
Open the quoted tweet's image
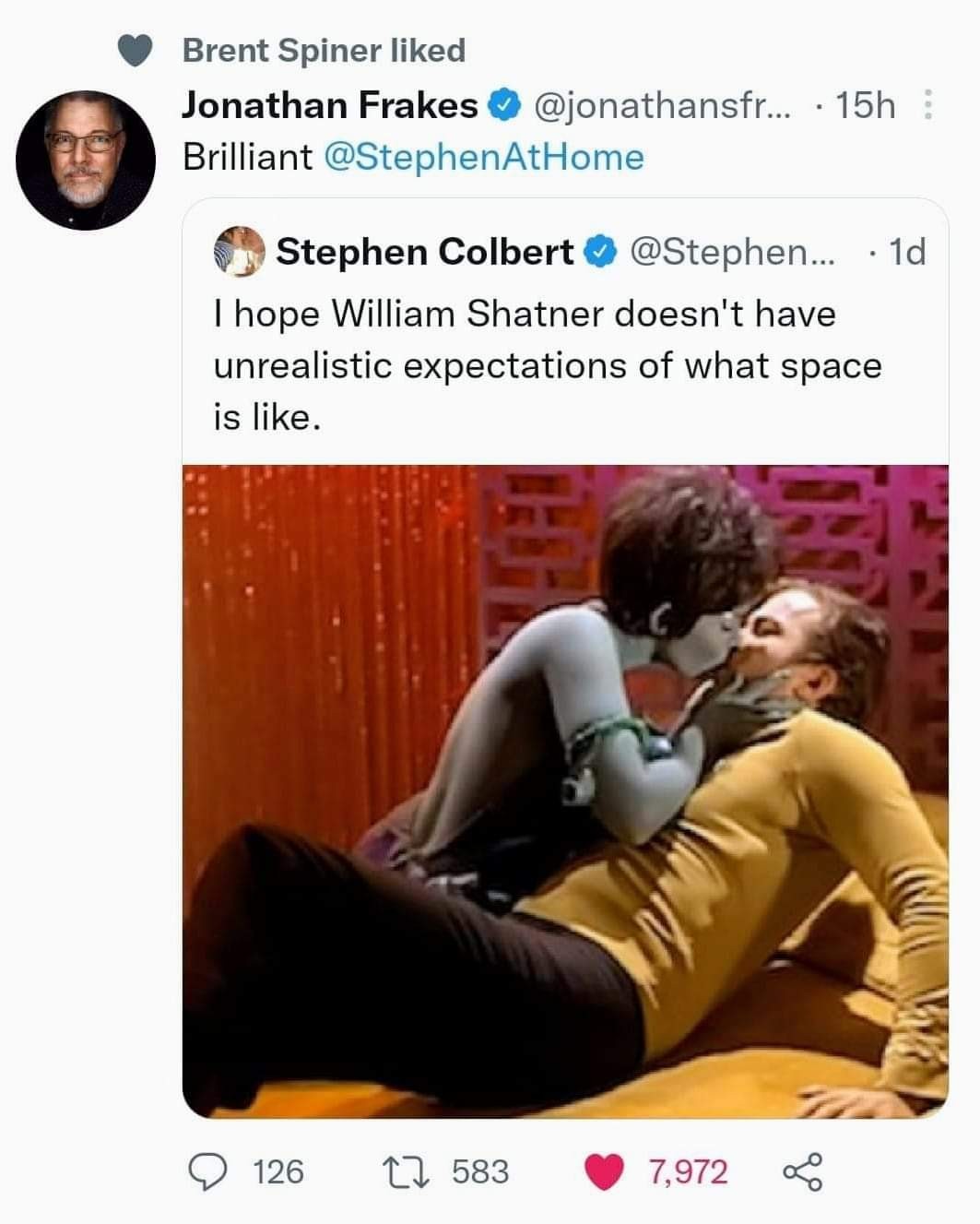click(x=565, y=790)
